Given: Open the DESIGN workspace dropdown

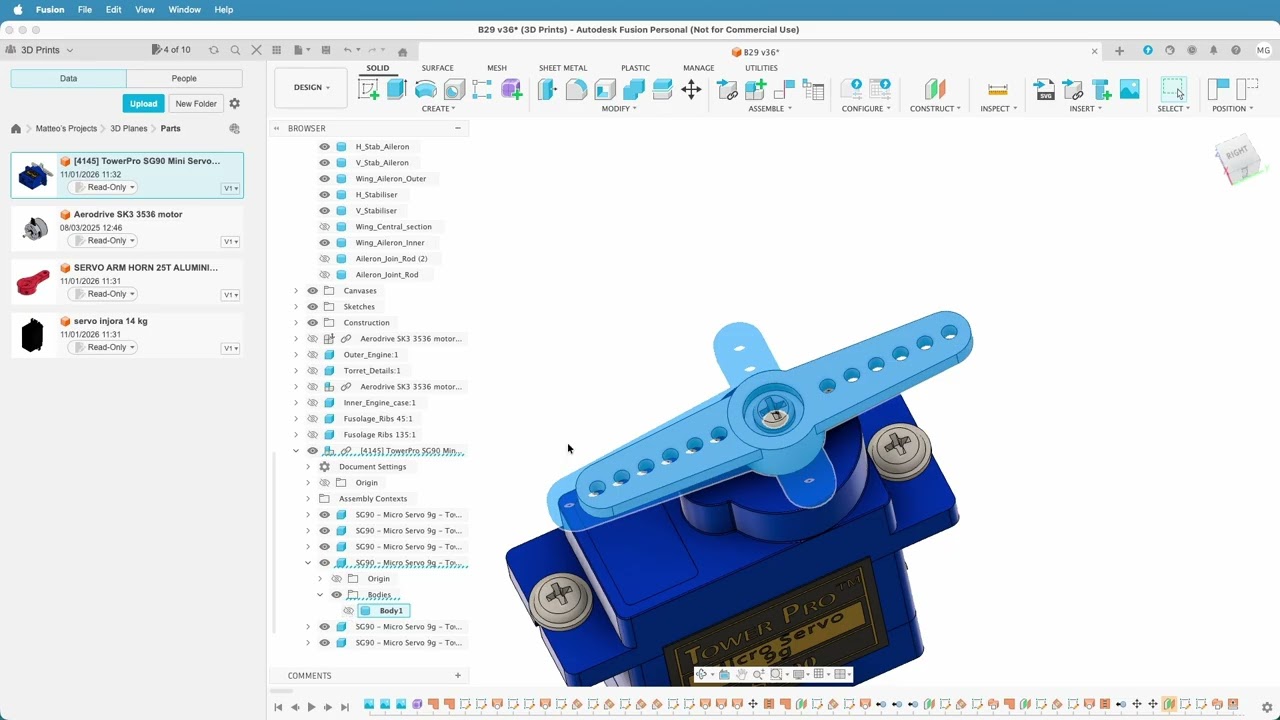Looking at the screenshot, I should (312, 88).
